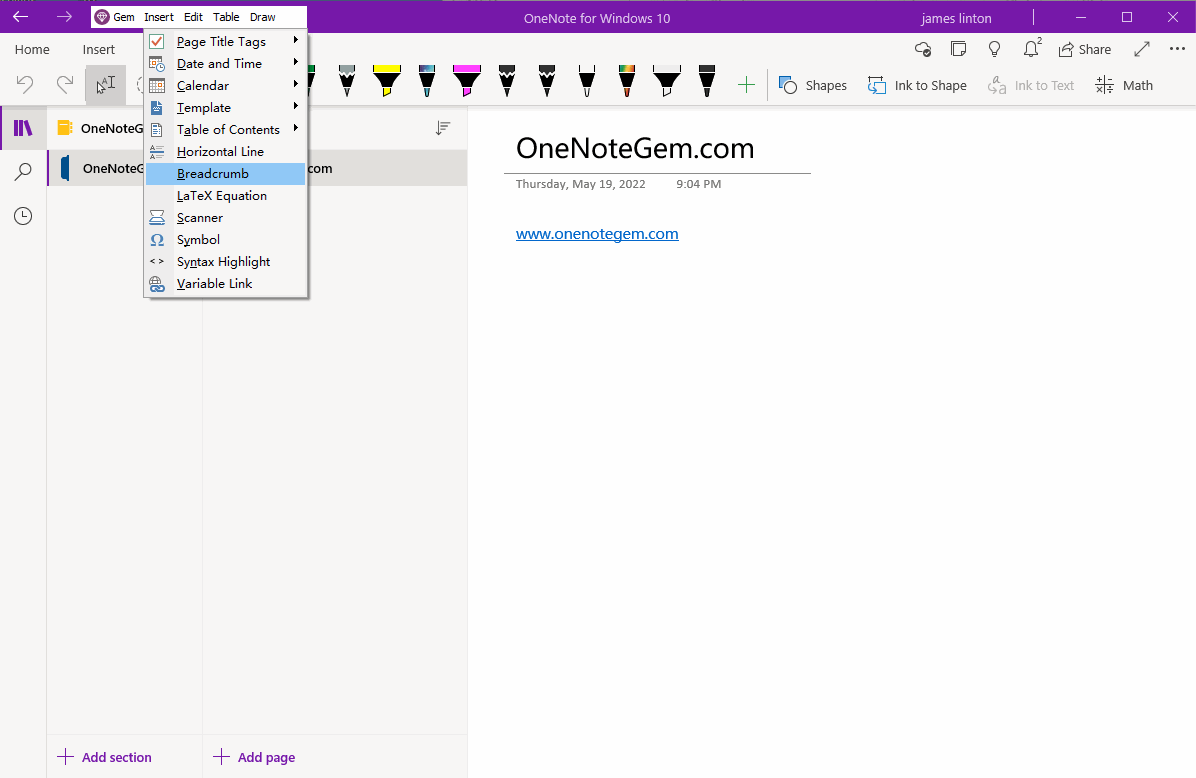
Task: Go forward with the right arrow
Action: (x=64, y=17)
